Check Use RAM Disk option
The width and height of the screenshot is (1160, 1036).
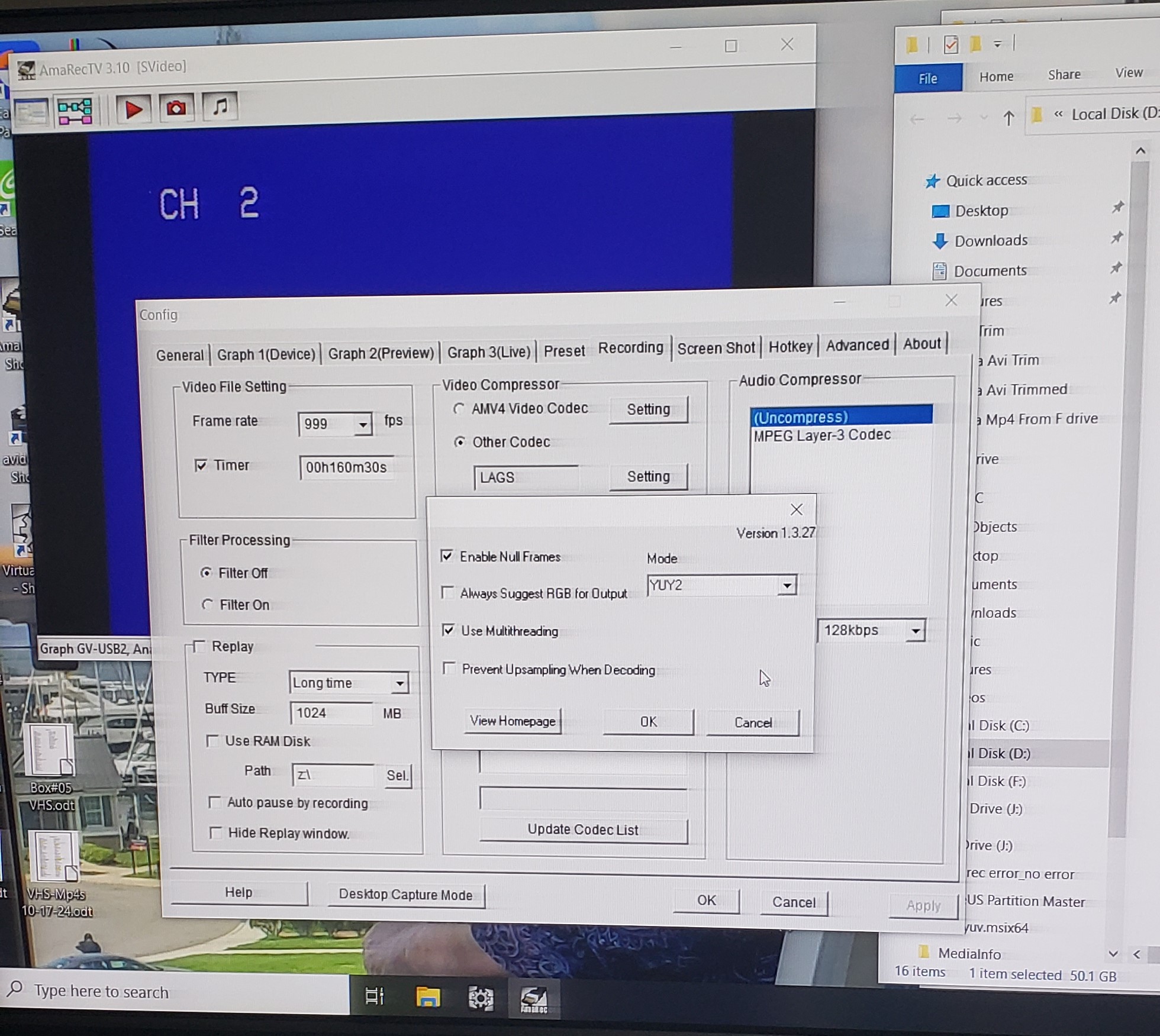[212, 741]
